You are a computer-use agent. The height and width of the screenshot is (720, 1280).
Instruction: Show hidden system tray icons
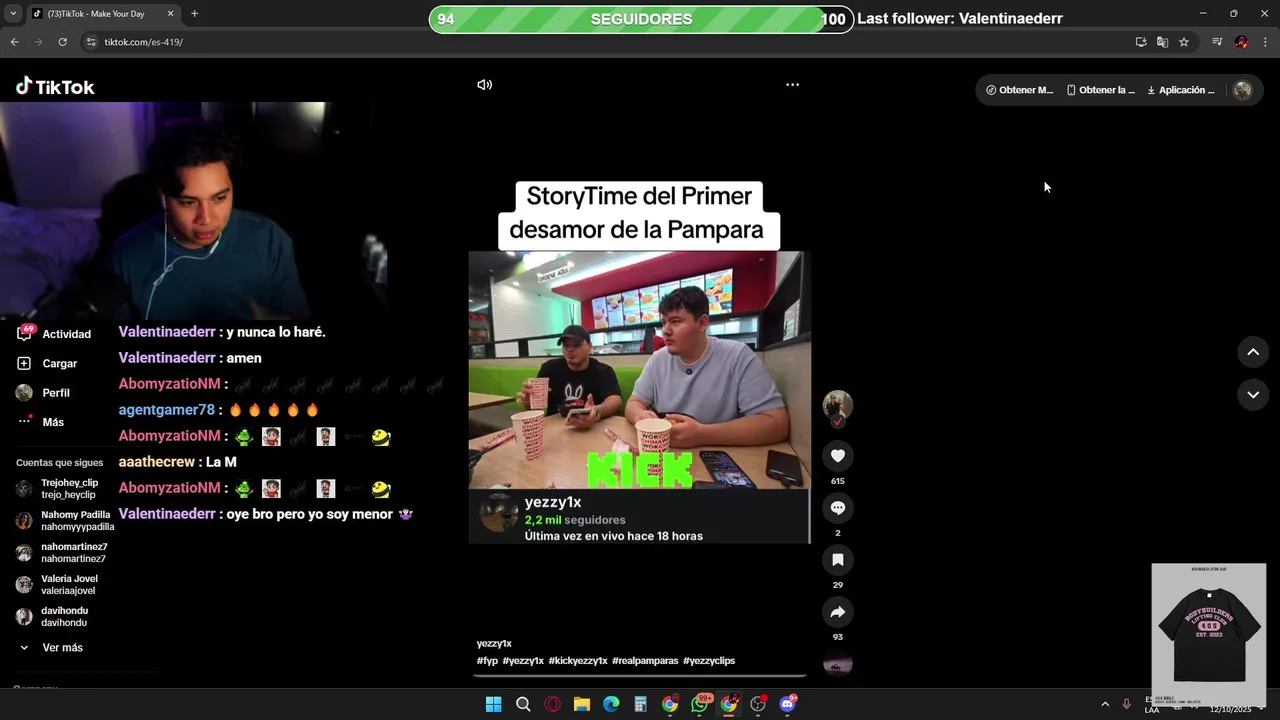click(1105, 704)
